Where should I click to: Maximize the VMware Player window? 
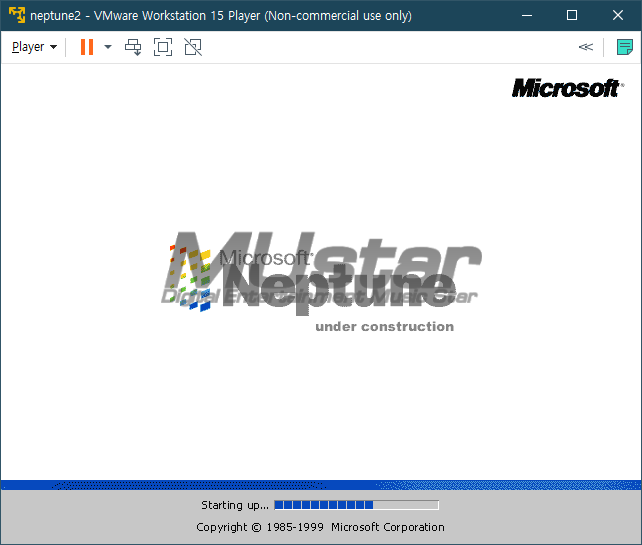click(572, 16)
